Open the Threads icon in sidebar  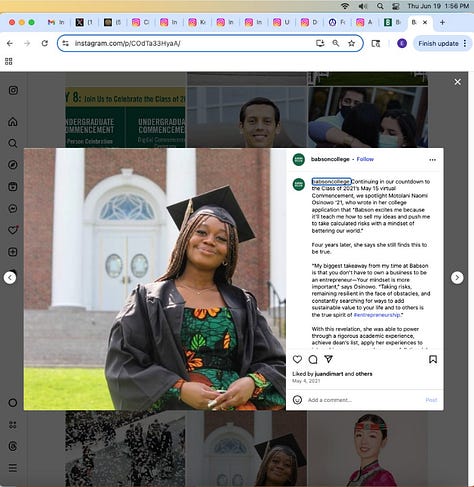pos(13,446)
